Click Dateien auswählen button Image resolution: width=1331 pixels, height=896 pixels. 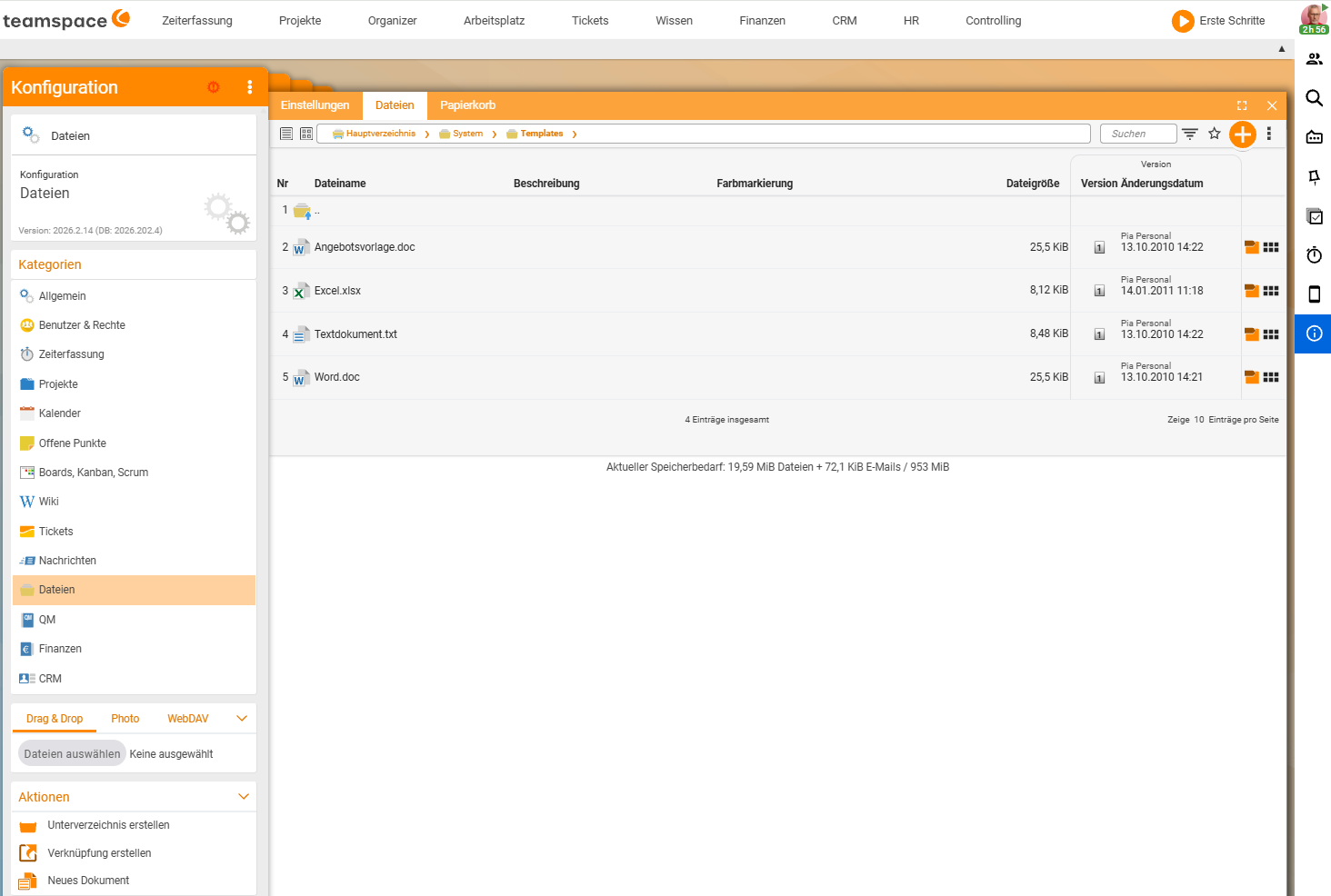(72, 754)
